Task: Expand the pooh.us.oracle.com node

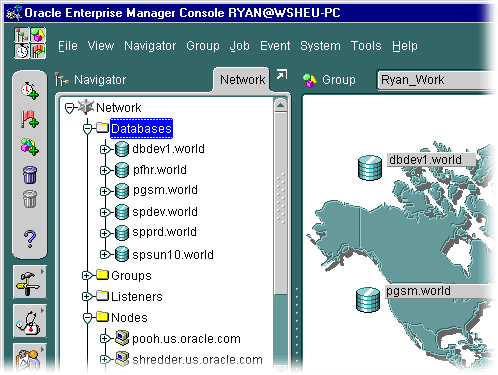Action: [105, 339]
